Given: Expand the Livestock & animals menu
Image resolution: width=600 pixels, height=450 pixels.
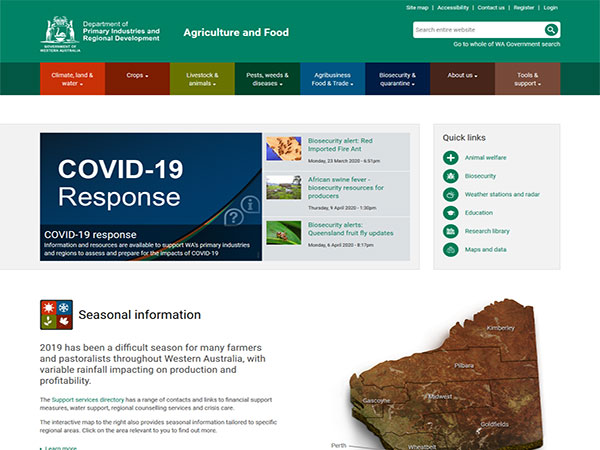Looking at the screenshot, I should (202, 79).
